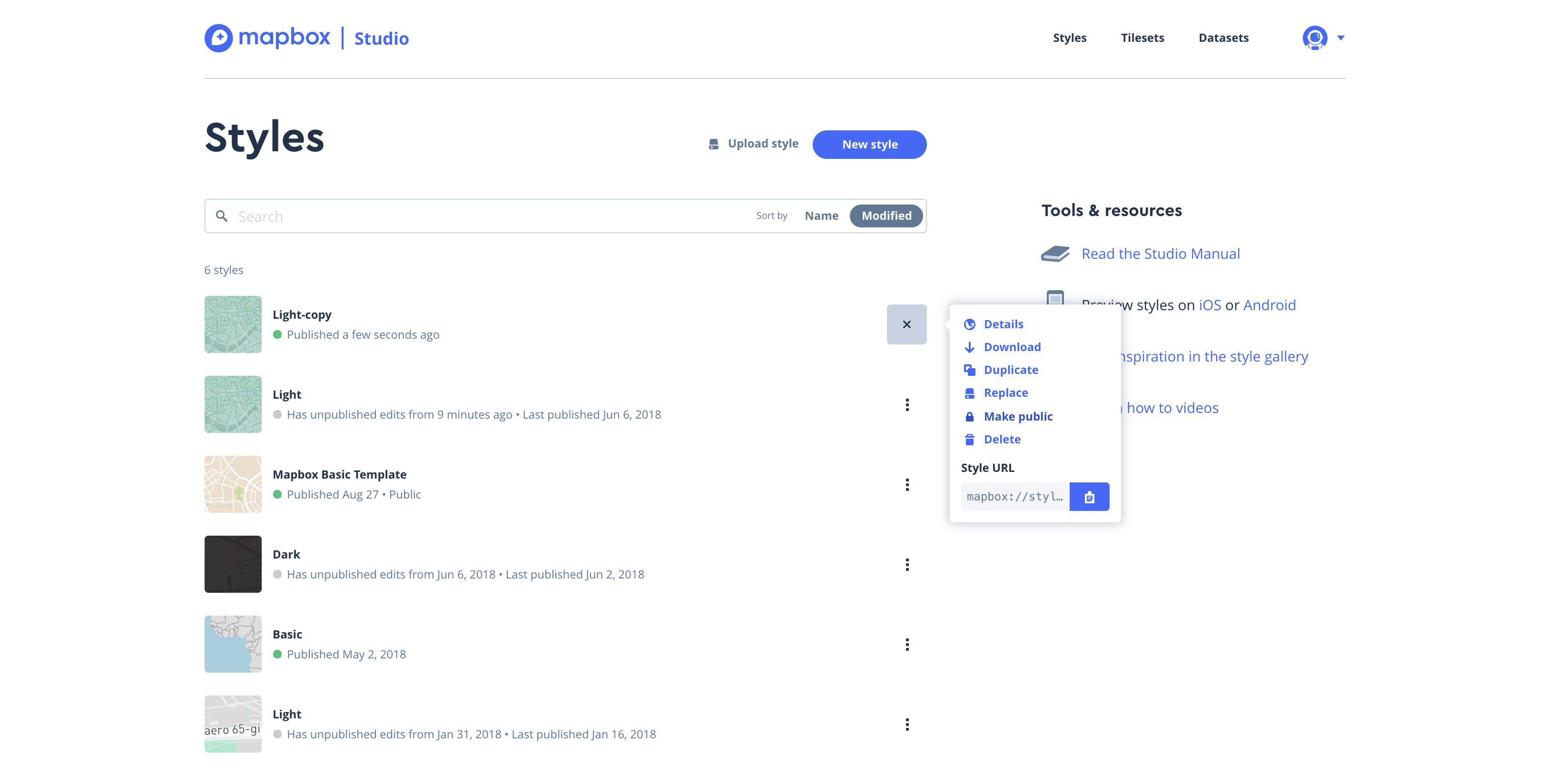Open three-dot menu for Basic style
Image resolution: width=1555 pixels, height=784 pixels.
[906, 645]
